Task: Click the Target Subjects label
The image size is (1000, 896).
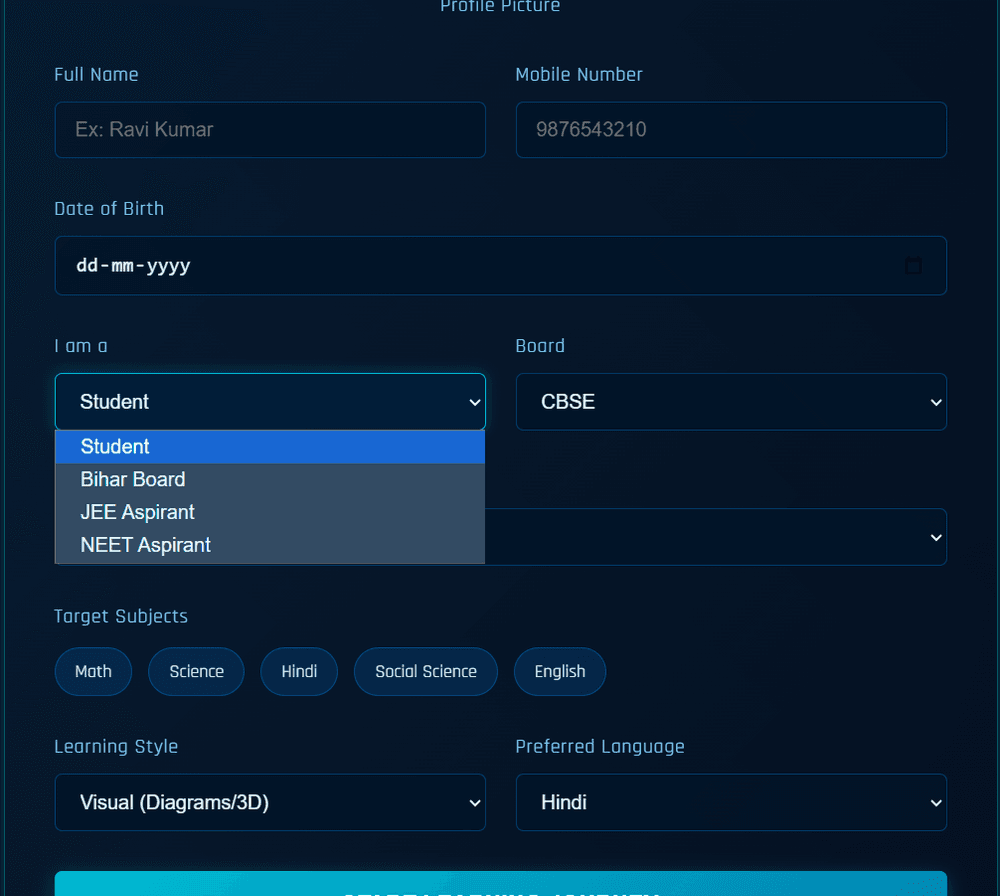Action: pos(121,616)
